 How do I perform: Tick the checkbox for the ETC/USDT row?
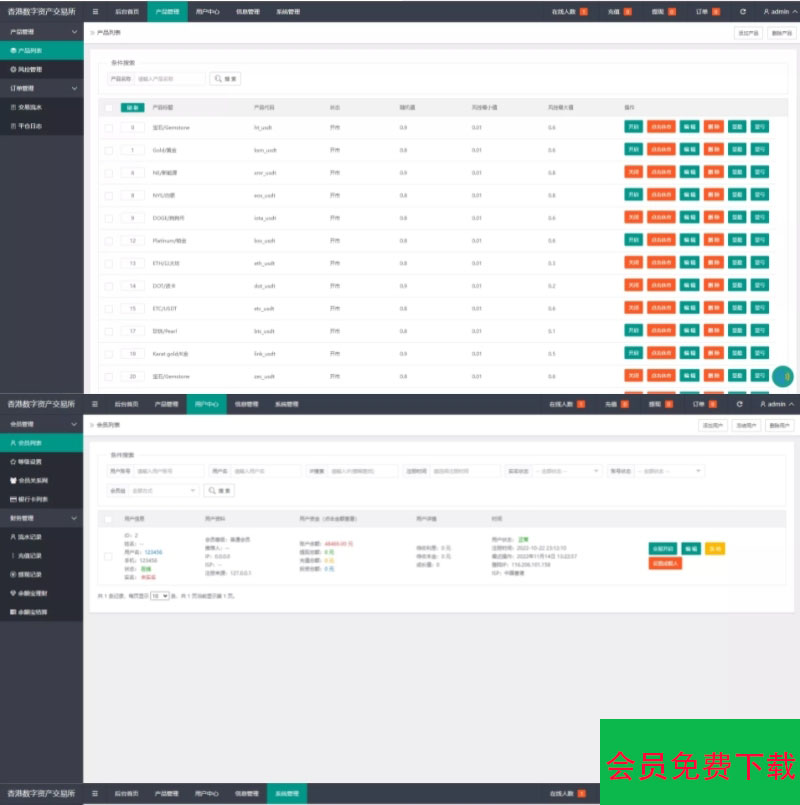pyautogui.click(x=108, y=308)
